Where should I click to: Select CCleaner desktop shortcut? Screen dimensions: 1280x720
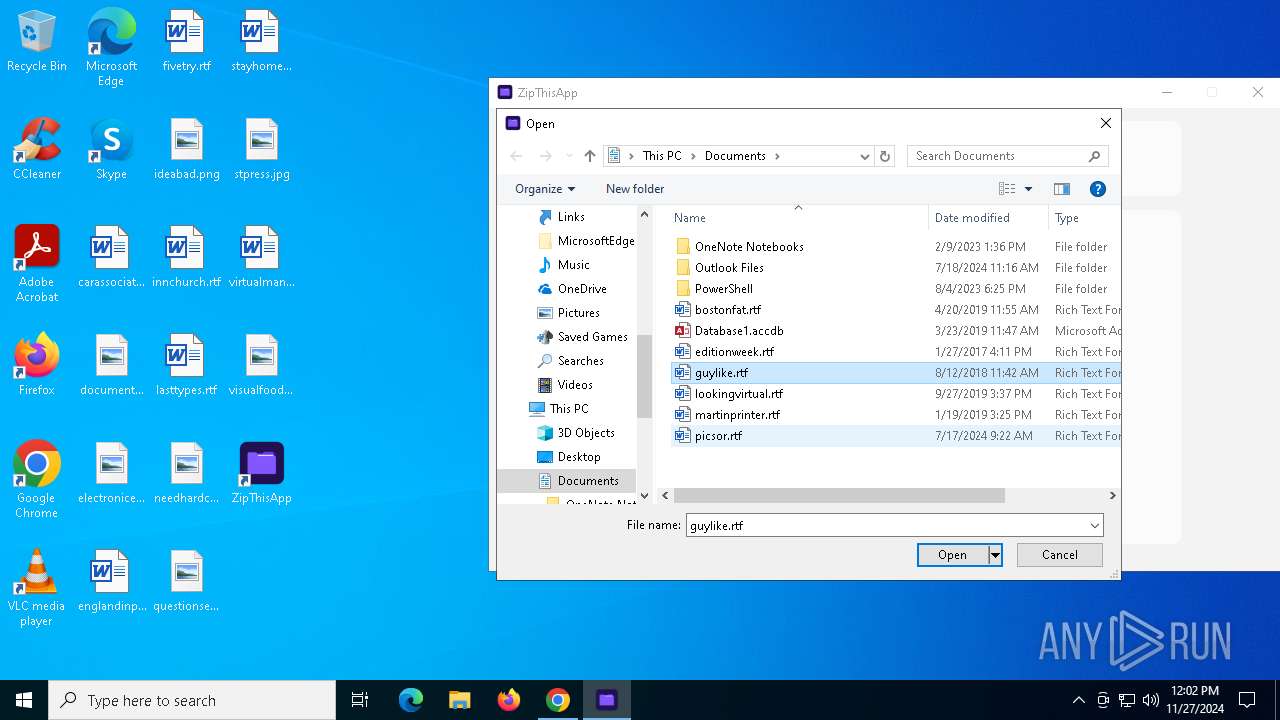point(37,150)
